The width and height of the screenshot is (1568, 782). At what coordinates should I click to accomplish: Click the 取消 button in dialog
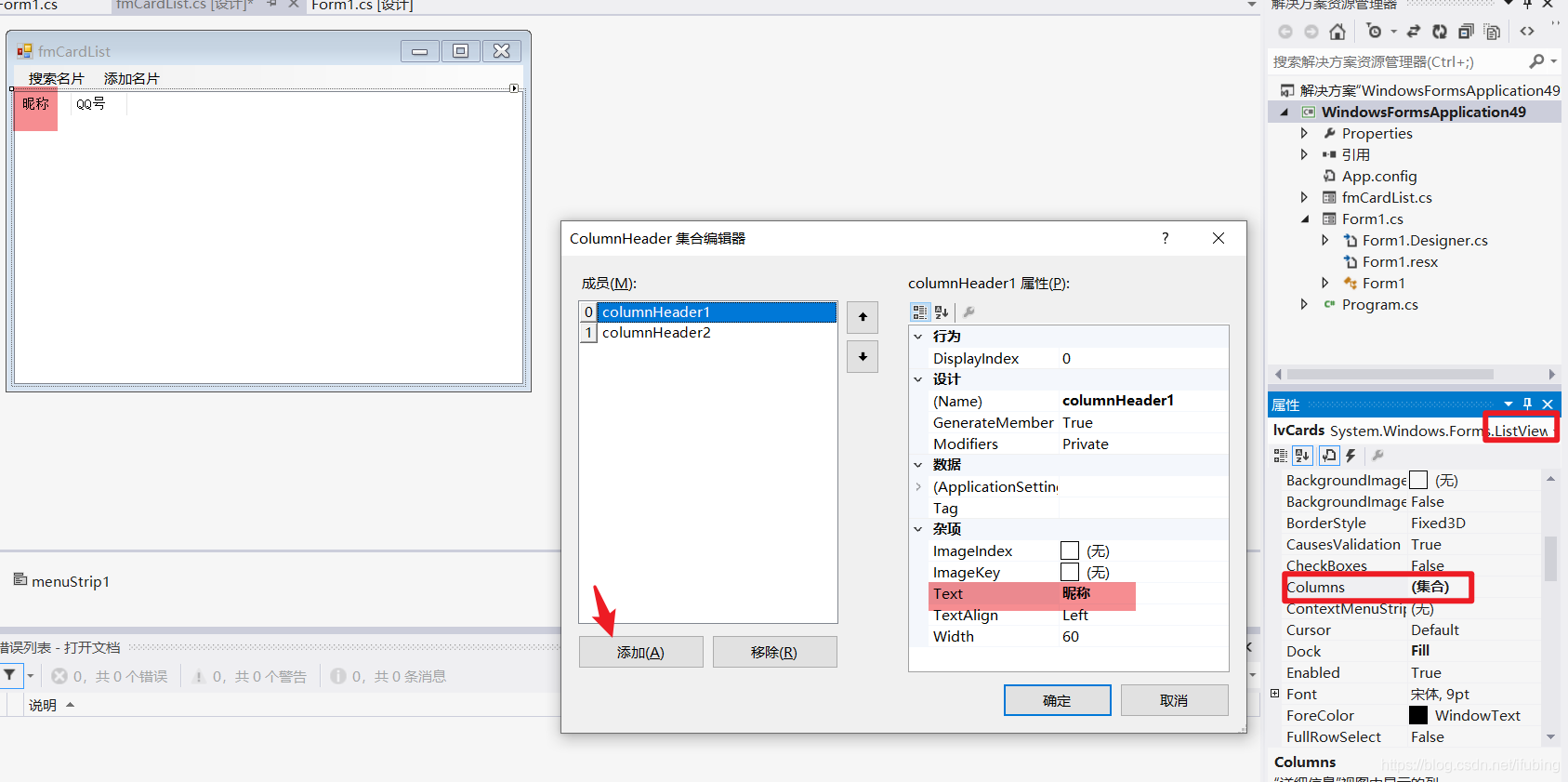[x=1174, y=700]
